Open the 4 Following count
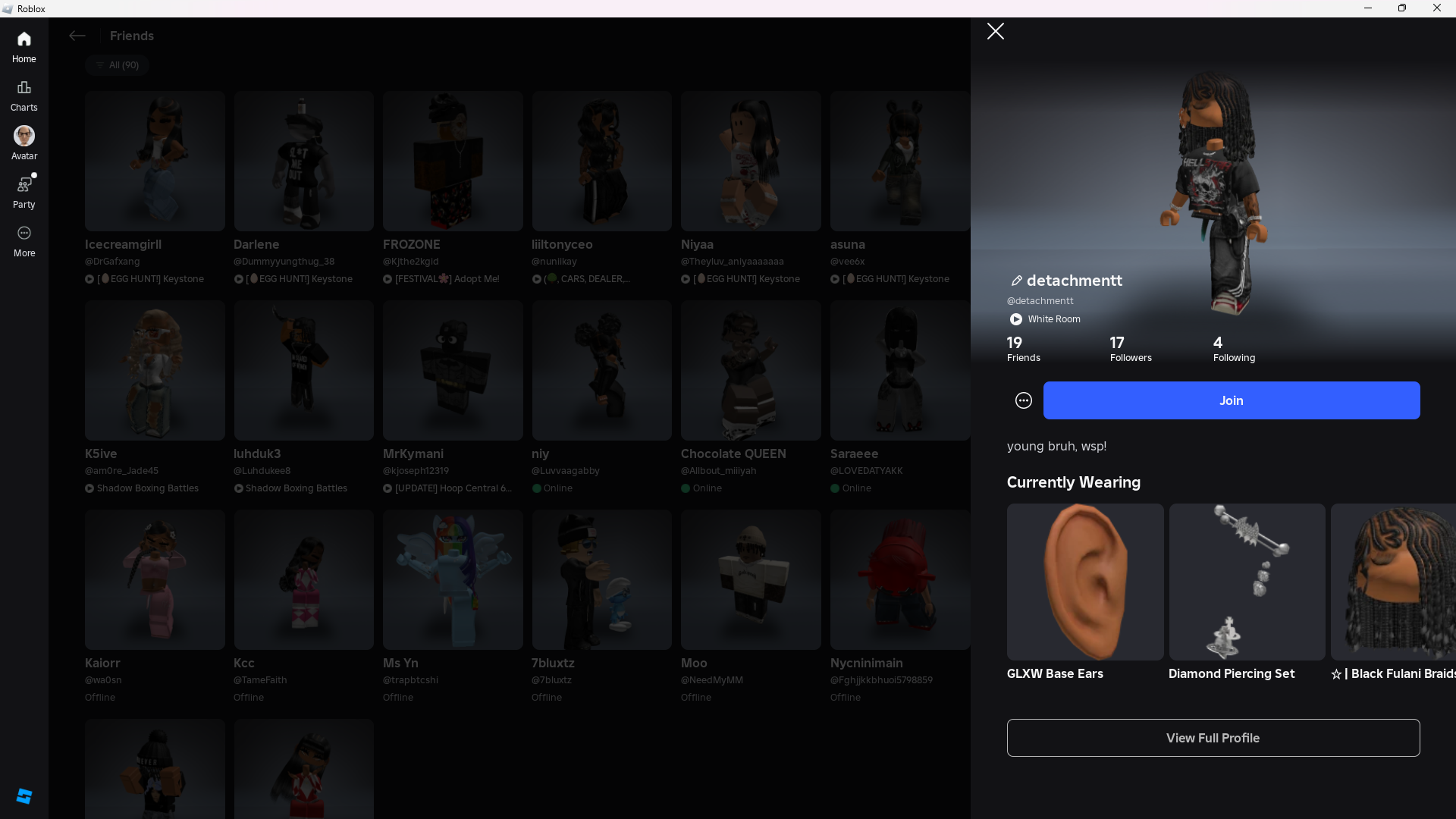Image resolution: width=1456 pixels, height=819 pixels. click(1233, 349)
